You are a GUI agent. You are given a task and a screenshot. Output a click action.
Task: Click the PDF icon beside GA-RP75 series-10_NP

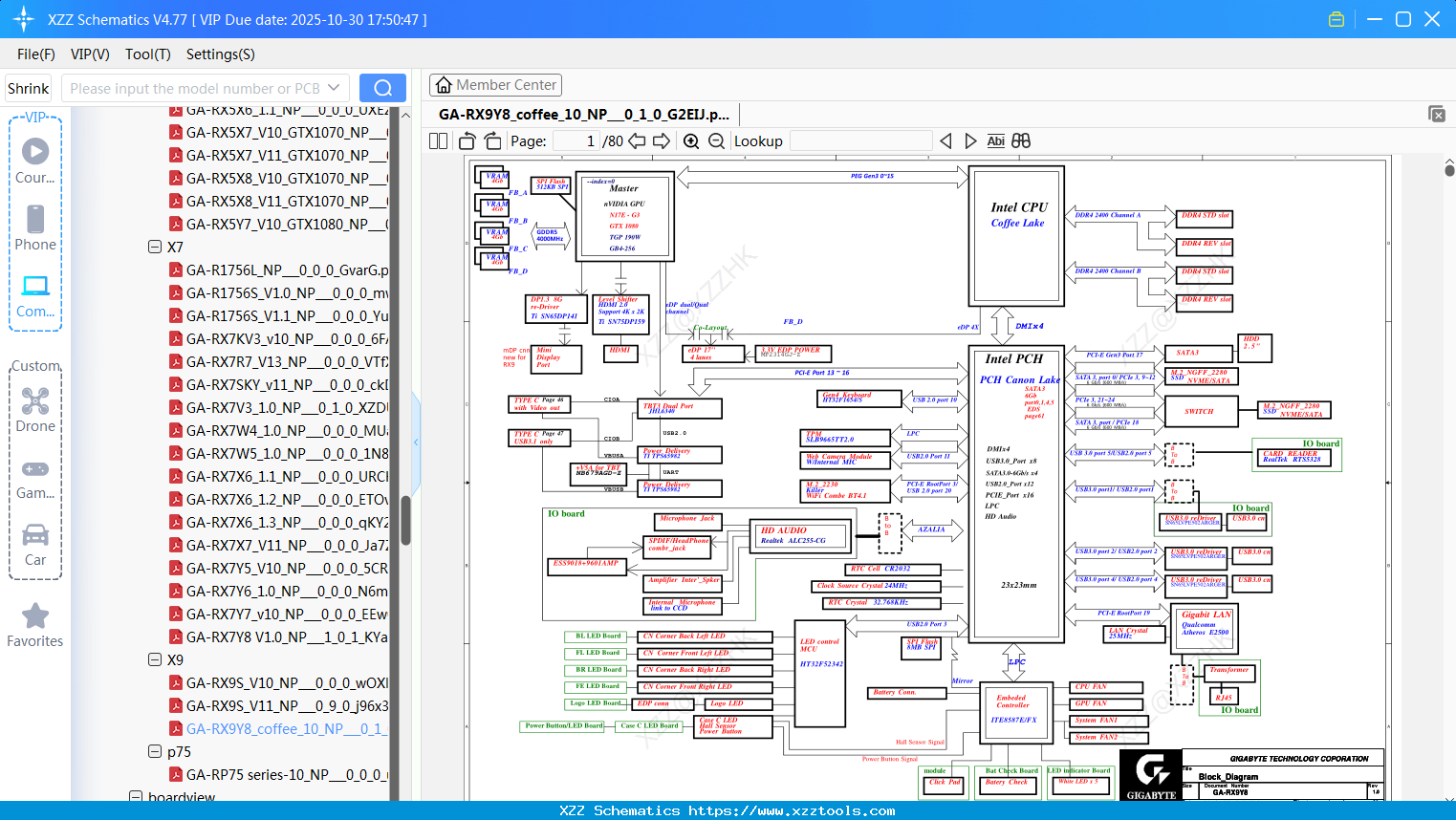pyautogui.click(x=176, y=774)
